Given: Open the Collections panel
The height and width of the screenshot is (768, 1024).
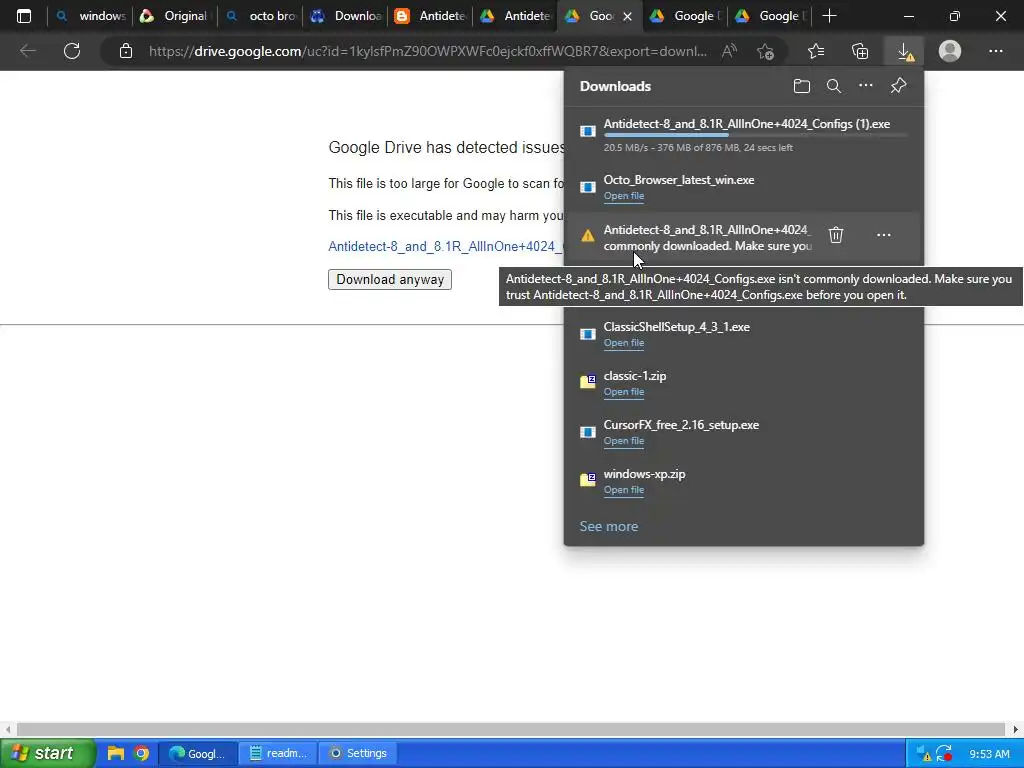Looking at the screenshot, I should point(860,51).
